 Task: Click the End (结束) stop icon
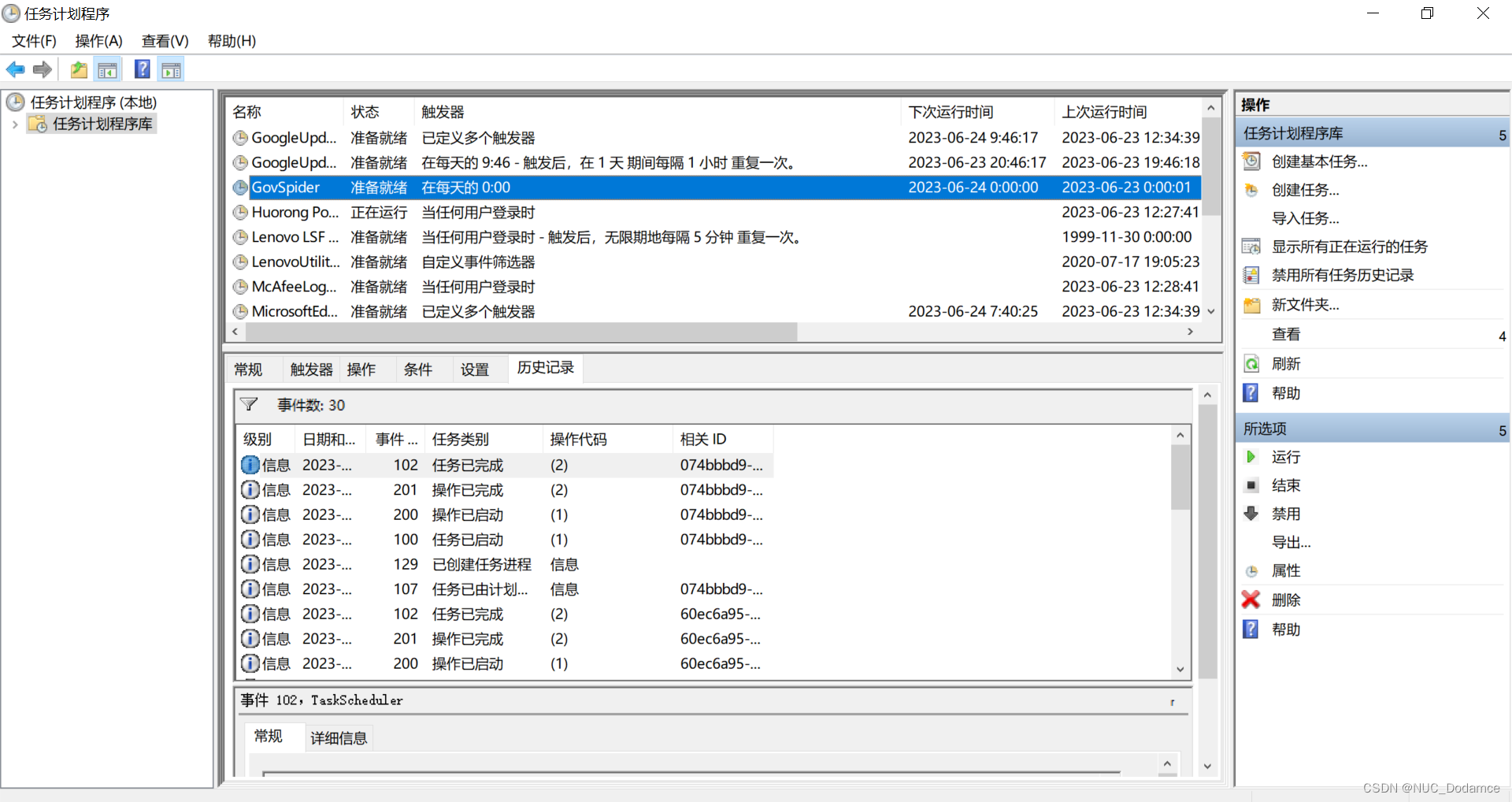(1251, 485)
